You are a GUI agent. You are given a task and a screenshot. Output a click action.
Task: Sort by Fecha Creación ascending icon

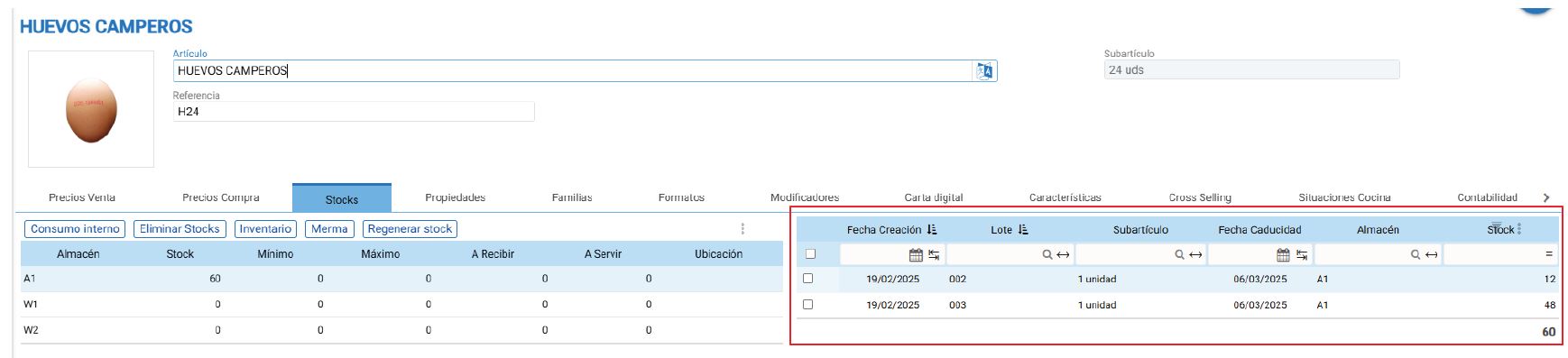pos(932,230)
